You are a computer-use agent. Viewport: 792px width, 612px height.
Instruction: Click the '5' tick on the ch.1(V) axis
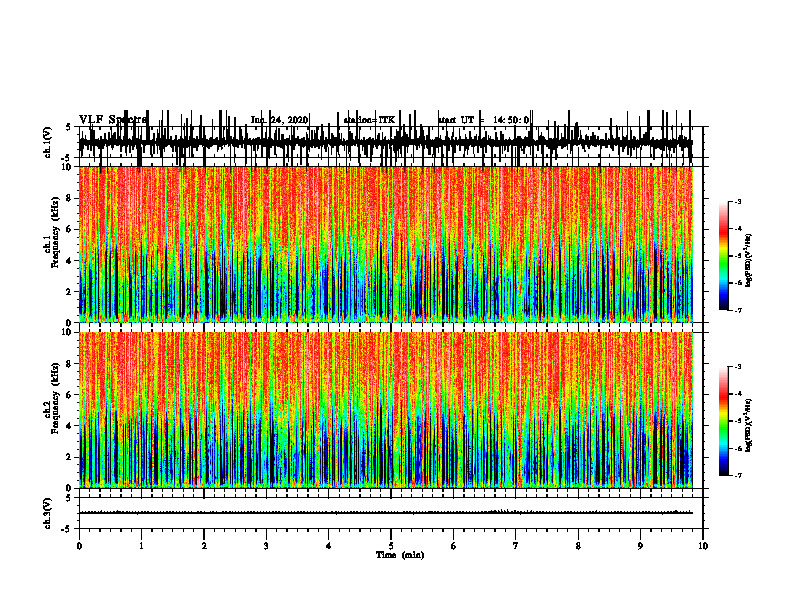click(69, 128)
